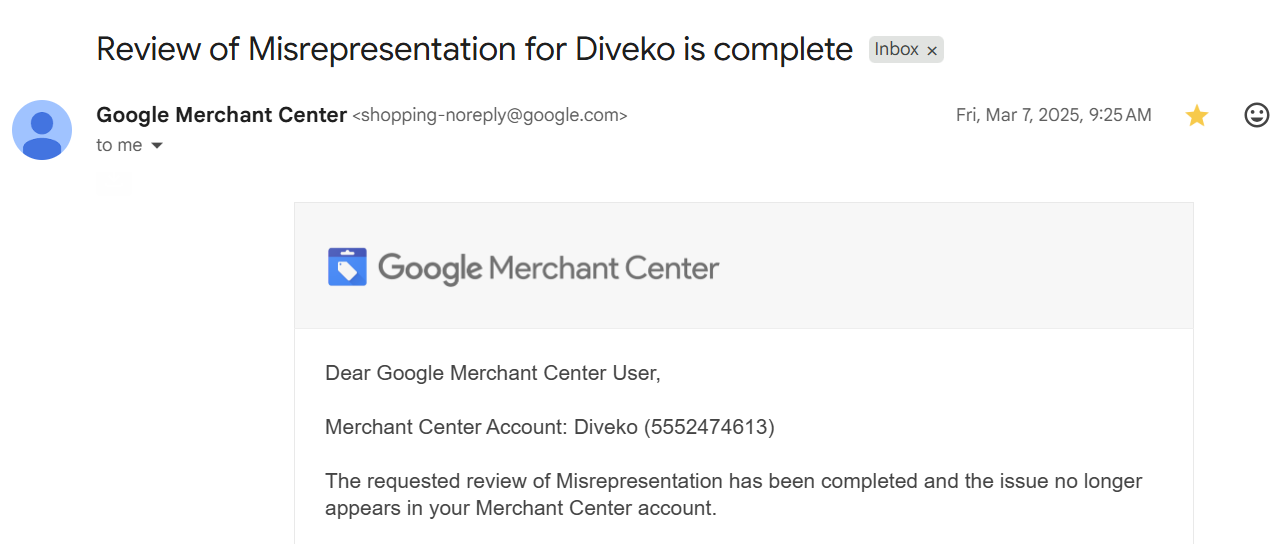Click the Fri, Mar 7, 2025 timestamp
The width and height of the screenshot is (1288, 544).
coord(1053,115)
